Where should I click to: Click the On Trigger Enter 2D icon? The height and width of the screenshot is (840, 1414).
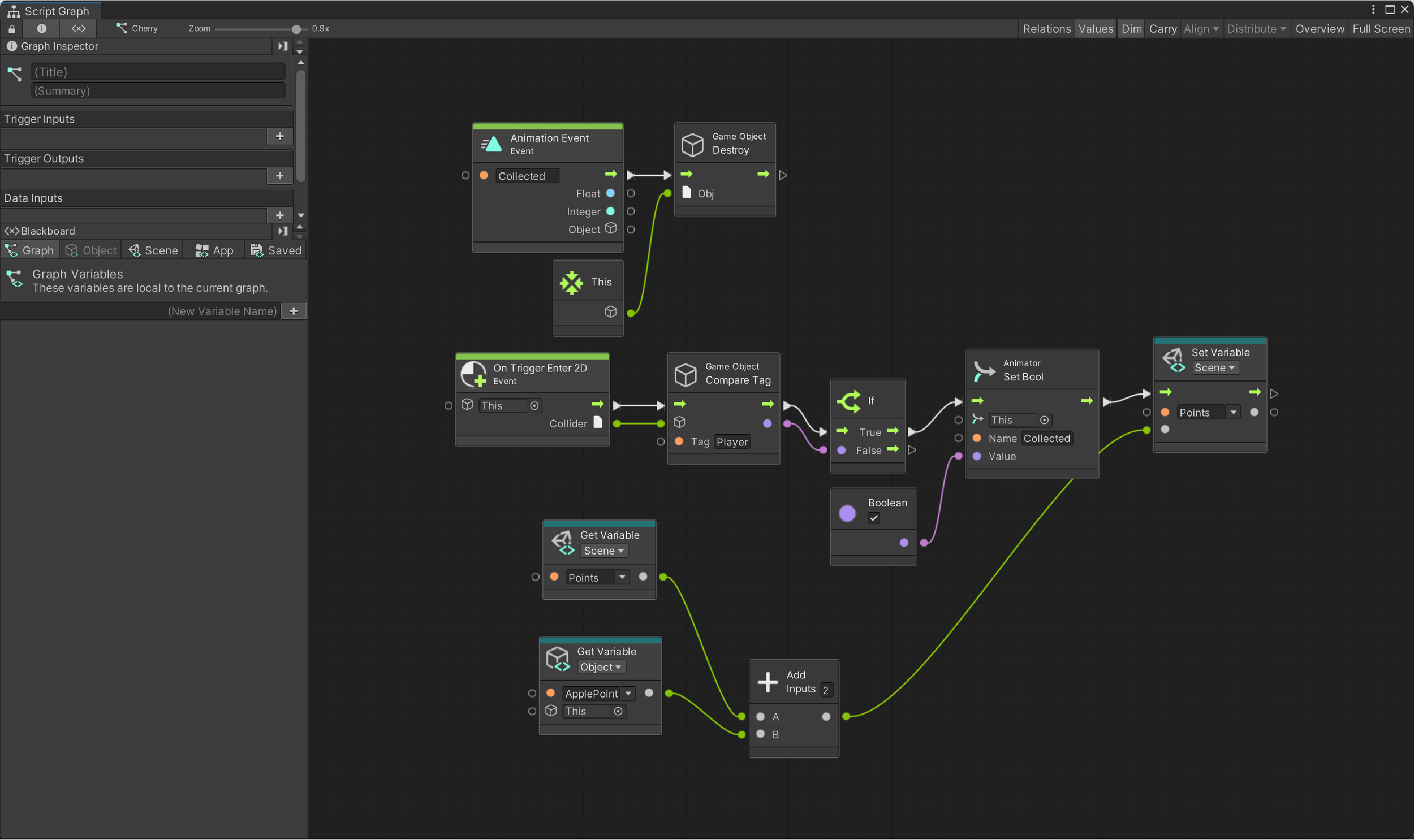point(473,374)
